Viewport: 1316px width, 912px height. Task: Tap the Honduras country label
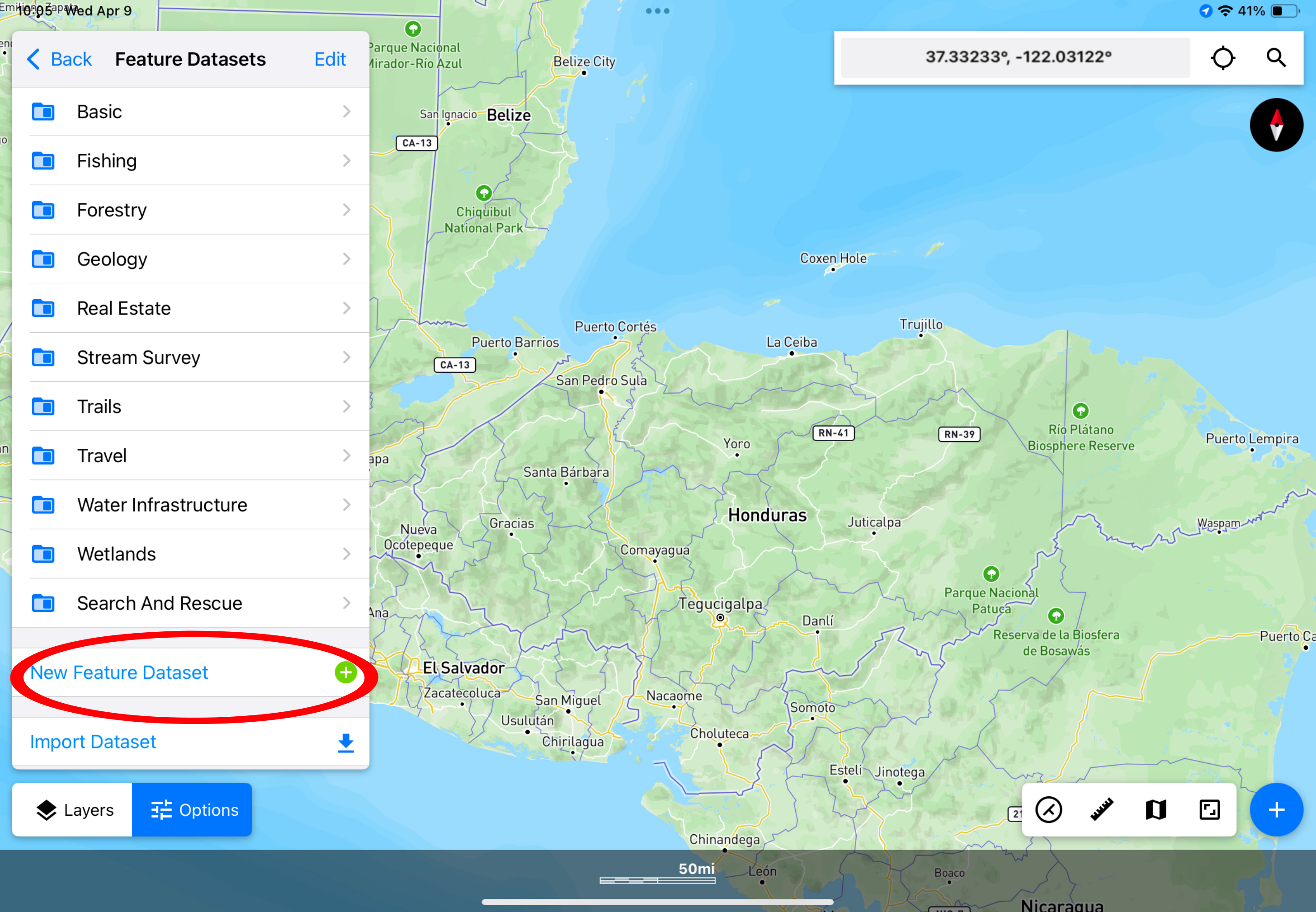(767, 515)
